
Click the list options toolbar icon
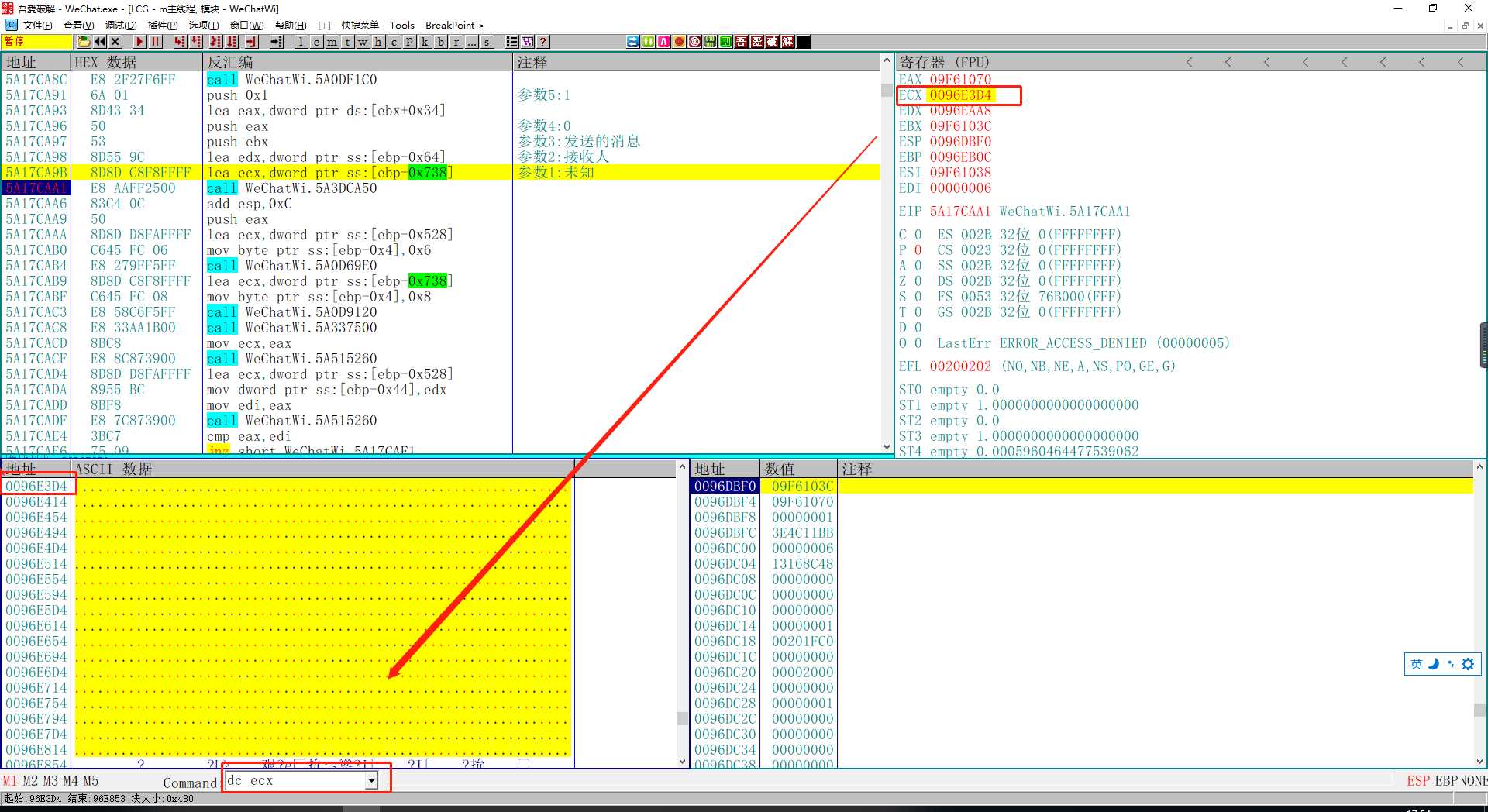click(512, 42)
